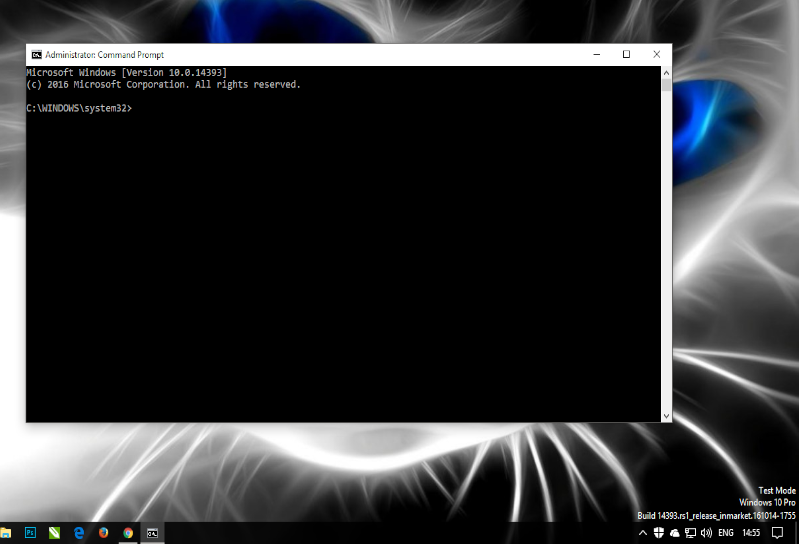Viewport: 799px width, 544px height.
Task: Click the '(c) 2016 Microsoft Corporation' line
Action: coord(163,85)
